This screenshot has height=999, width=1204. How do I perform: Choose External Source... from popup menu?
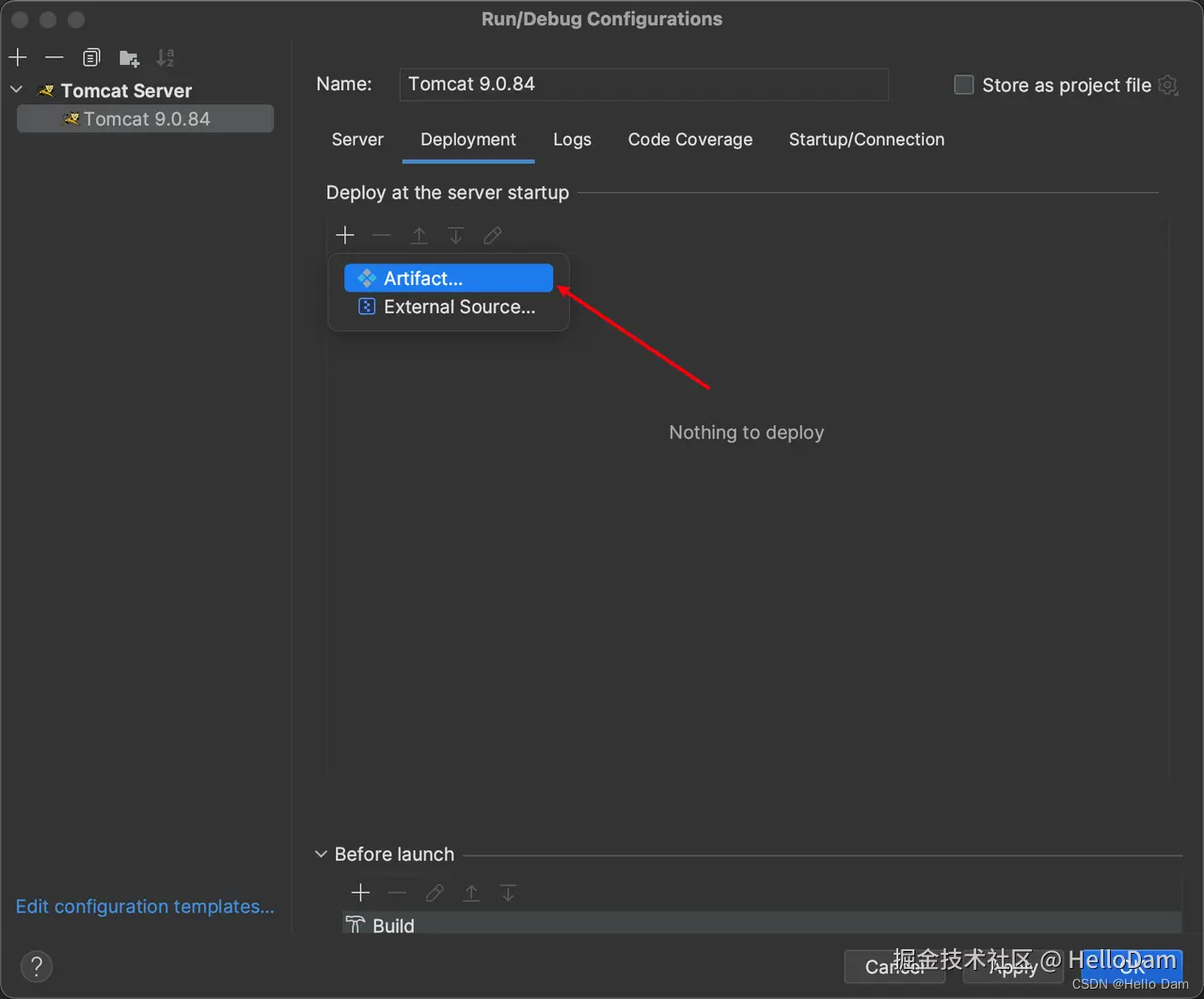[x=449, y=307]
